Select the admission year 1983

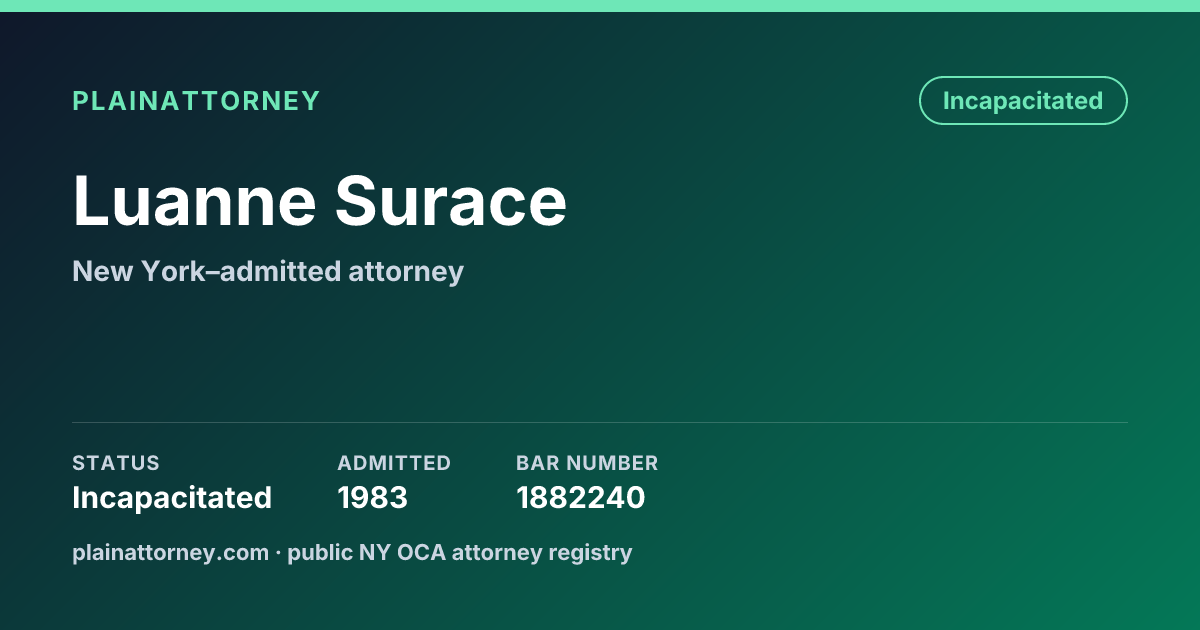372,497
